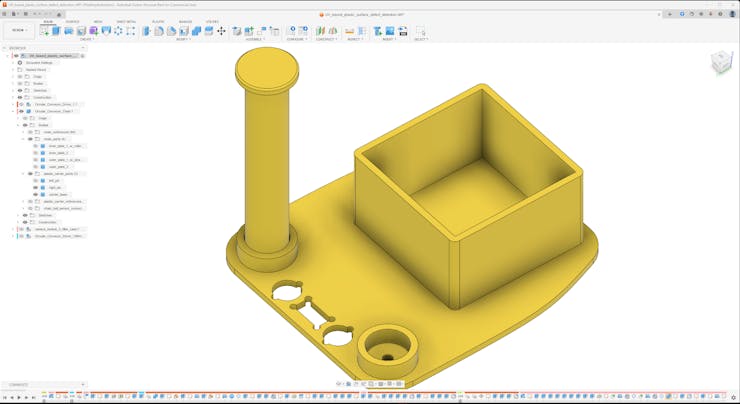Open timeline settings gear icon
Viewport: 740px width, 404px height.
[733, 398]
